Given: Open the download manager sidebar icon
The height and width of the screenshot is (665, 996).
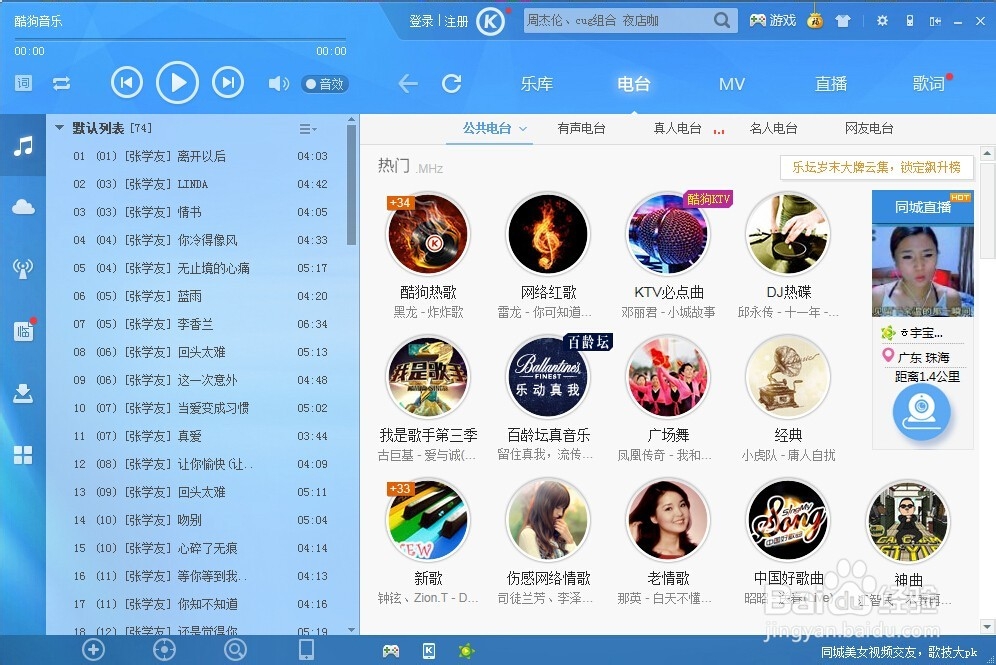Looking at the screenshot, I should 24,393.
